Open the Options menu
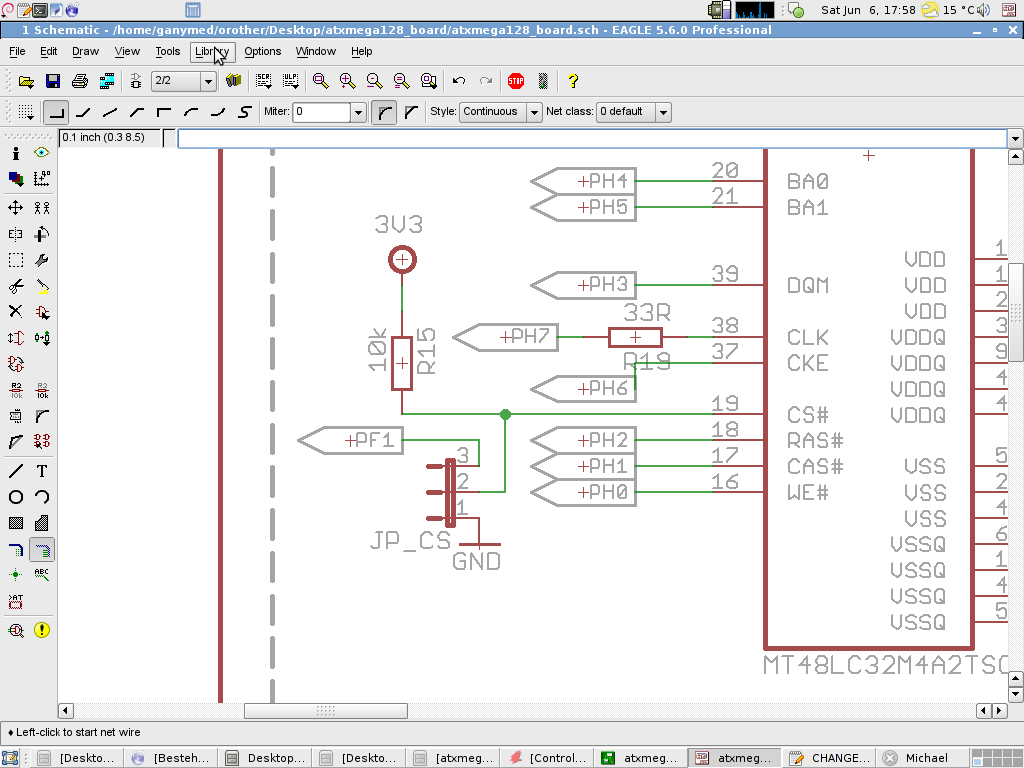 click(x=263, y=51)
